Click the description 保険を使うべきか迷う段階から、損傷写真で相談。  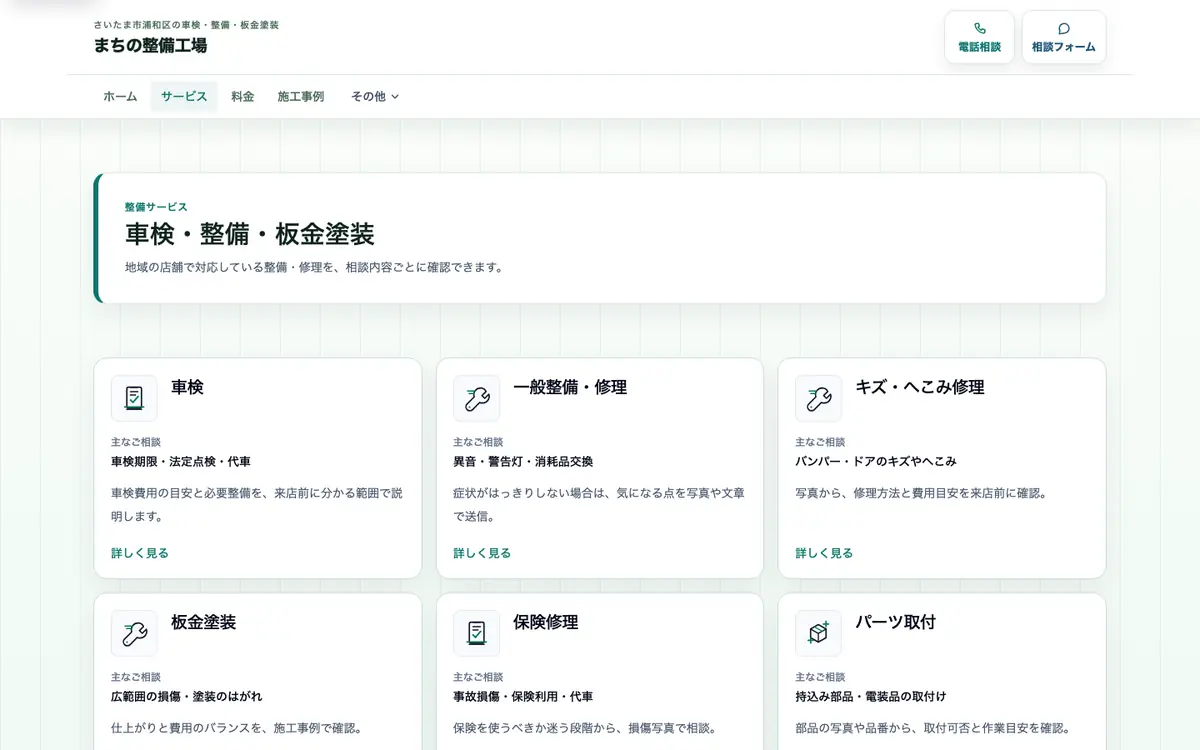(585, 728)
